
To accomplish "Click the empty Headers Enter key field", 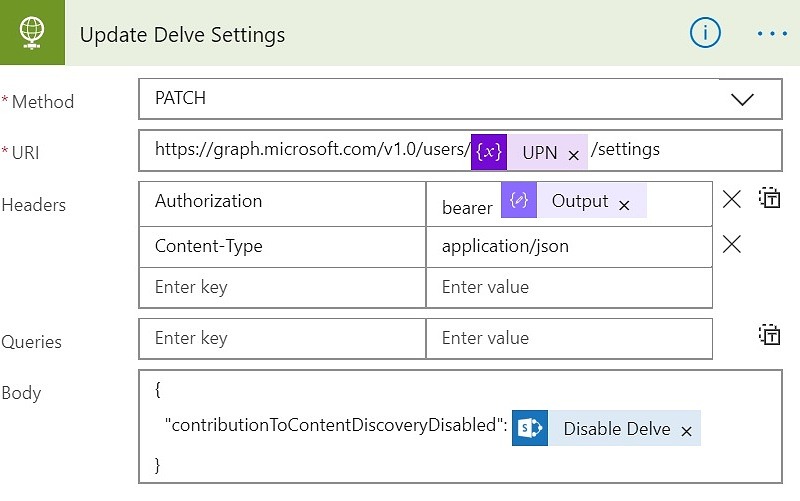I will click(282, 287).
